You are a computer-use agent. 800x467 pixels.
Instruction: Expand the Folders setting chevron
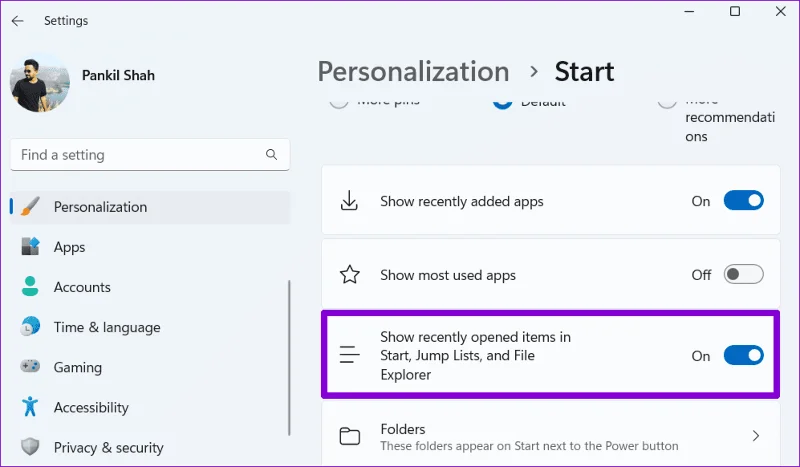[x=756, y=436]
